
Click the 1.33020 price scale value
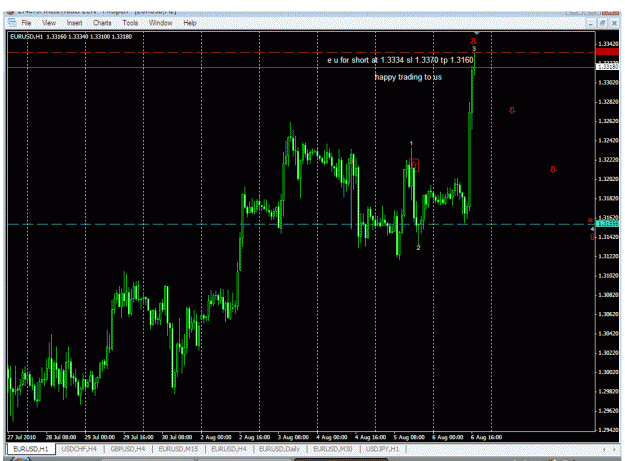(x=609, y=82)
